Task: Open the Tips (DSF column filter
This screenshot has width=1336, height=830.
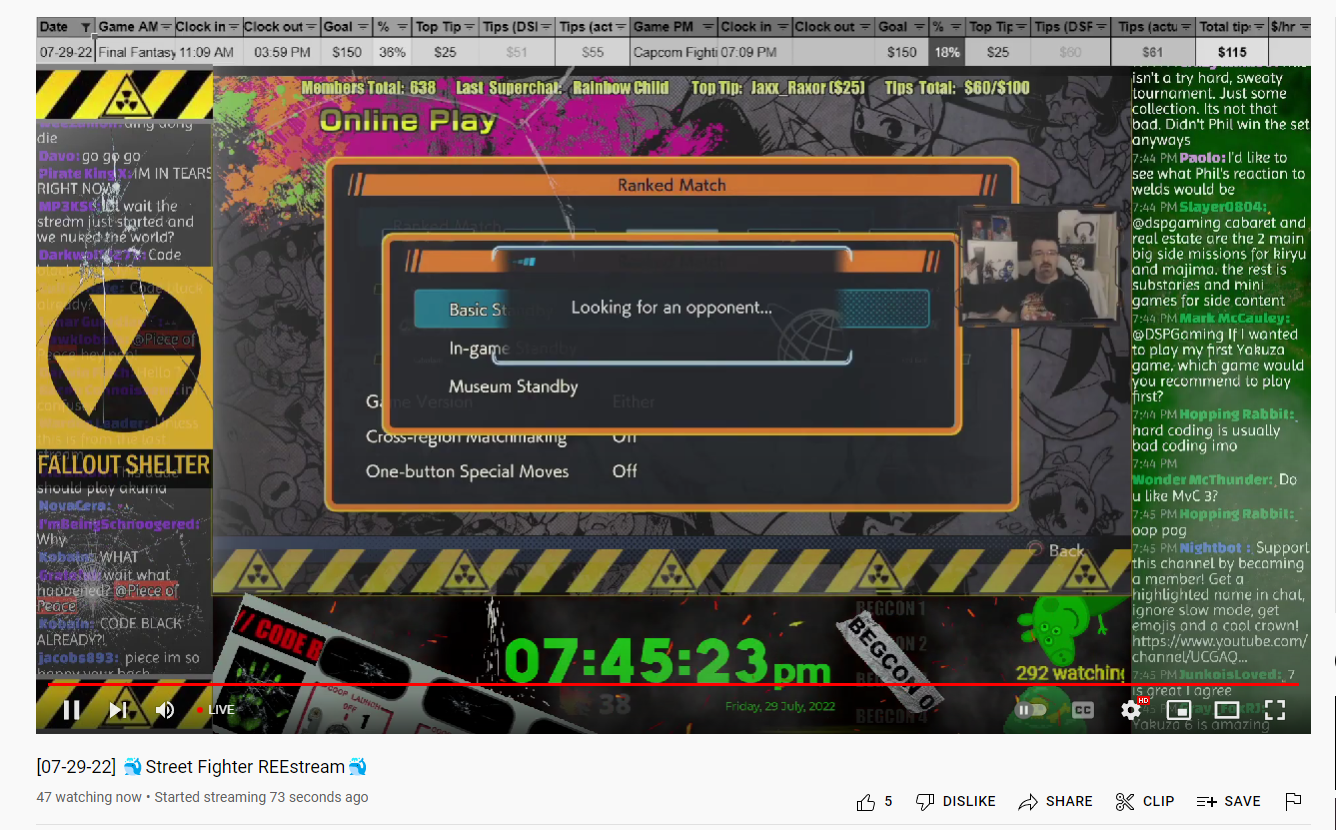Action: tap(1101, 27)
